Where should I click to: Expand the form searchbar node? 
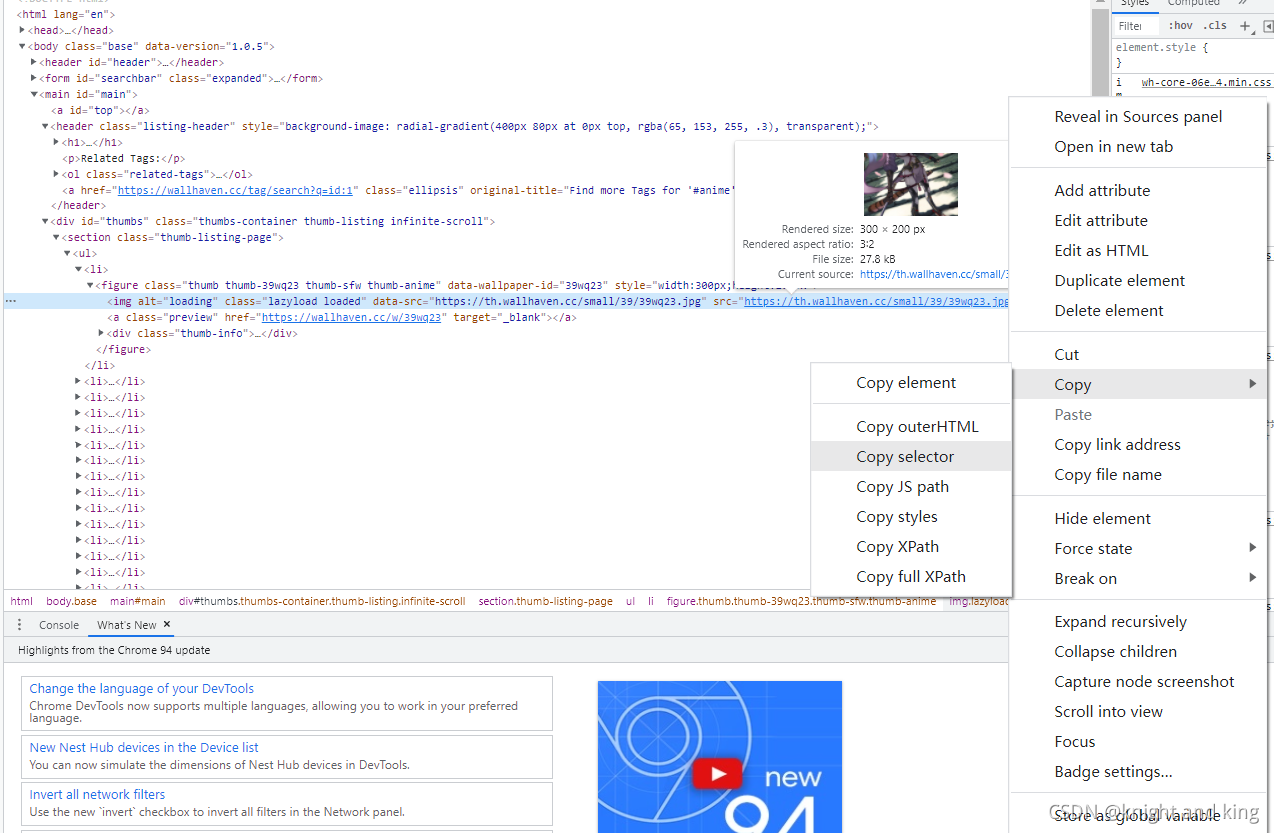[34, 78]
